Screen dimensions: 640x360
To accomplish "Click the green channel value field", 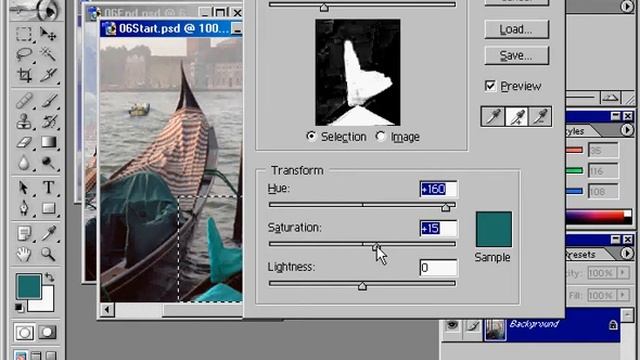I will (603, 171).
